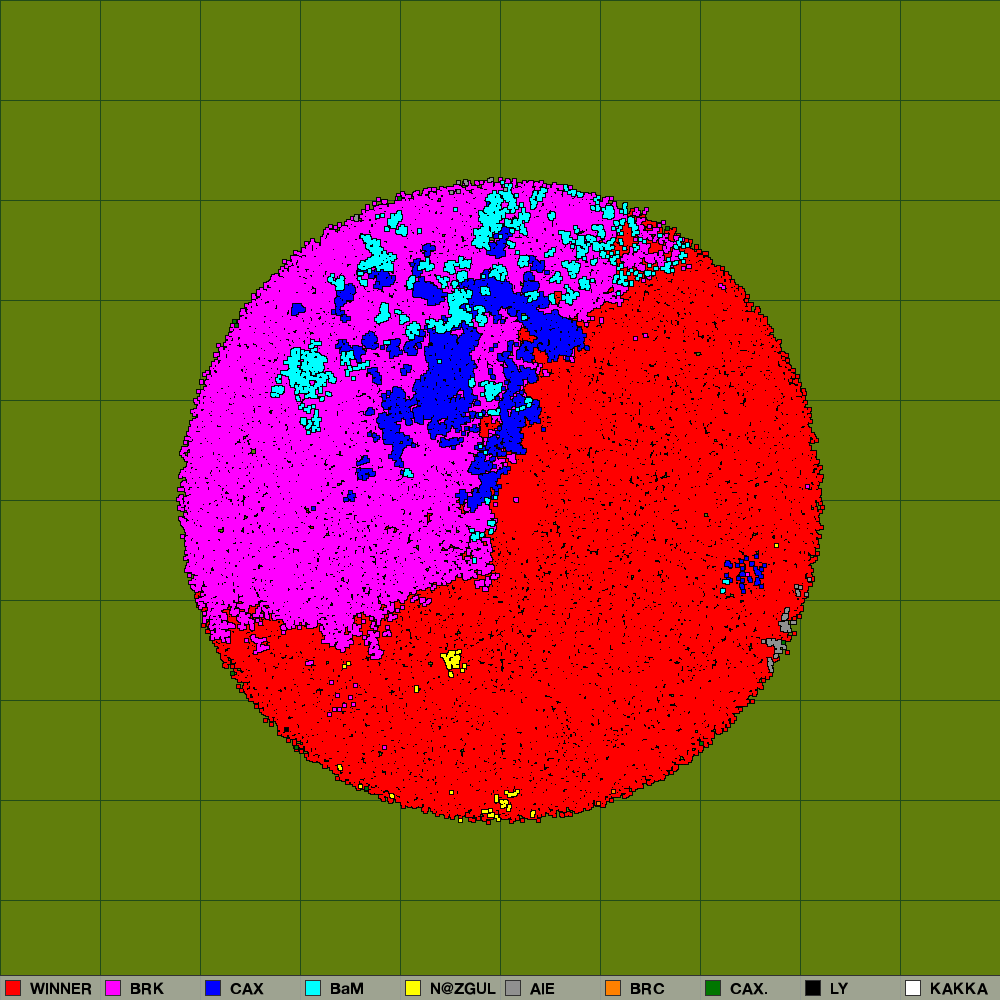1000x1000 pixels.
Task: Click the yellow N@ZGUL legend swatch
Action: click(413, 988)
